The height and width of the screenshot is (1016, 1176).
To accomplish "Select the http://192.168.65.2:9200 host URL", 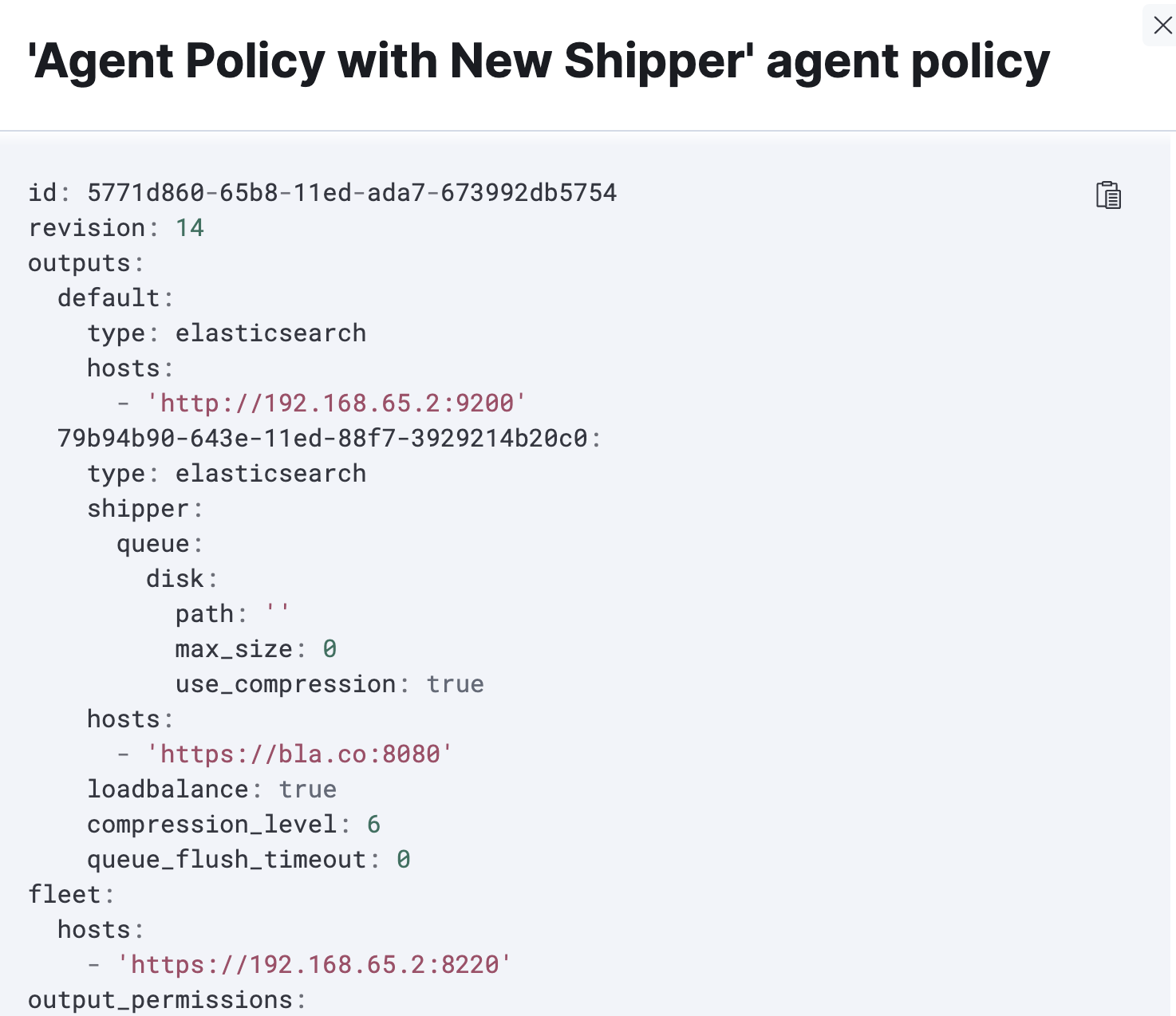I will pos(336,403).
